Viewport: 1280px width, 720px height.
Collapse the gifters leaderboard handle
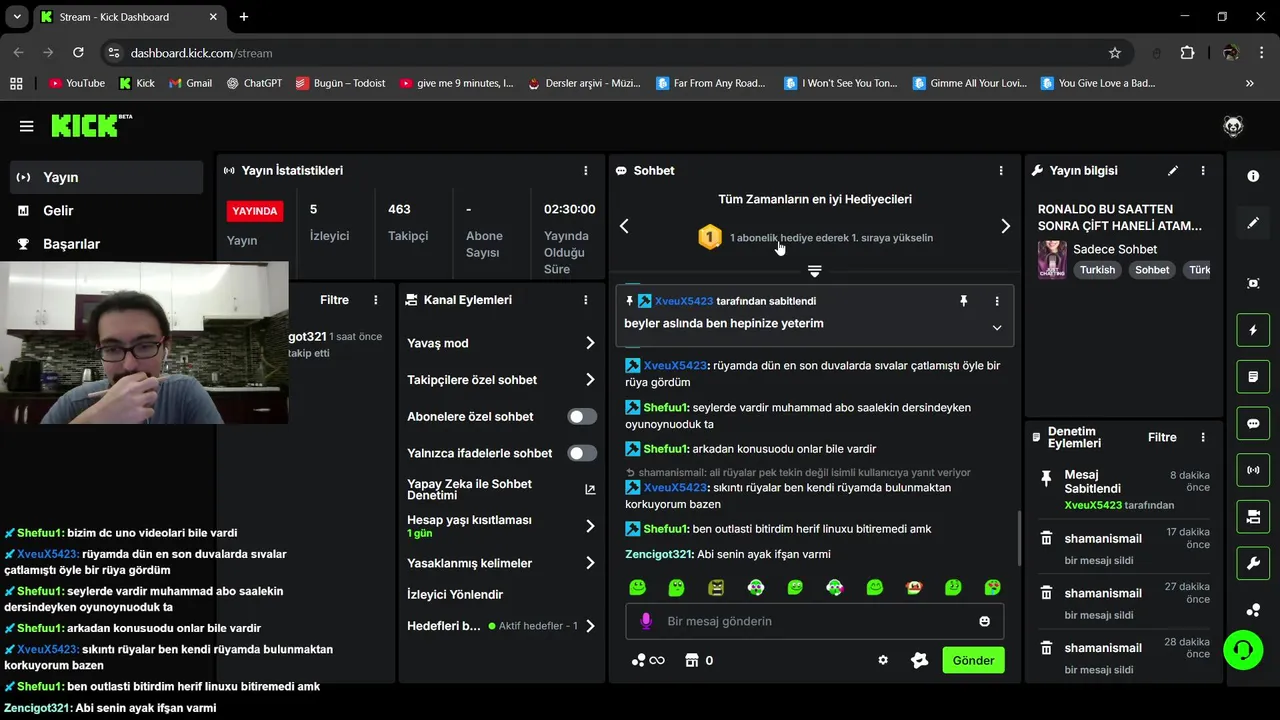click(814, 272)
